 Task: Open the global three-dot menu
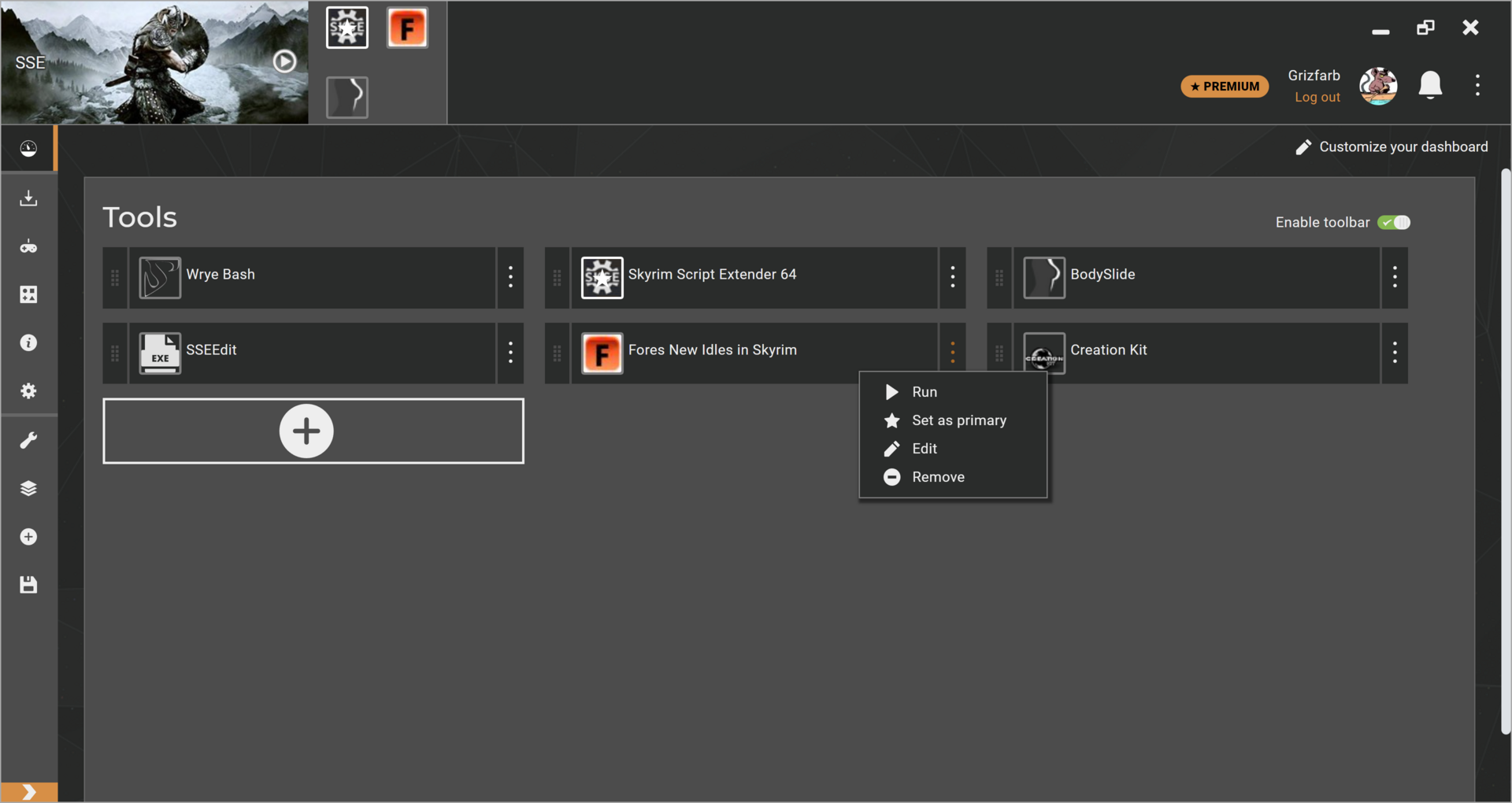1477,85
